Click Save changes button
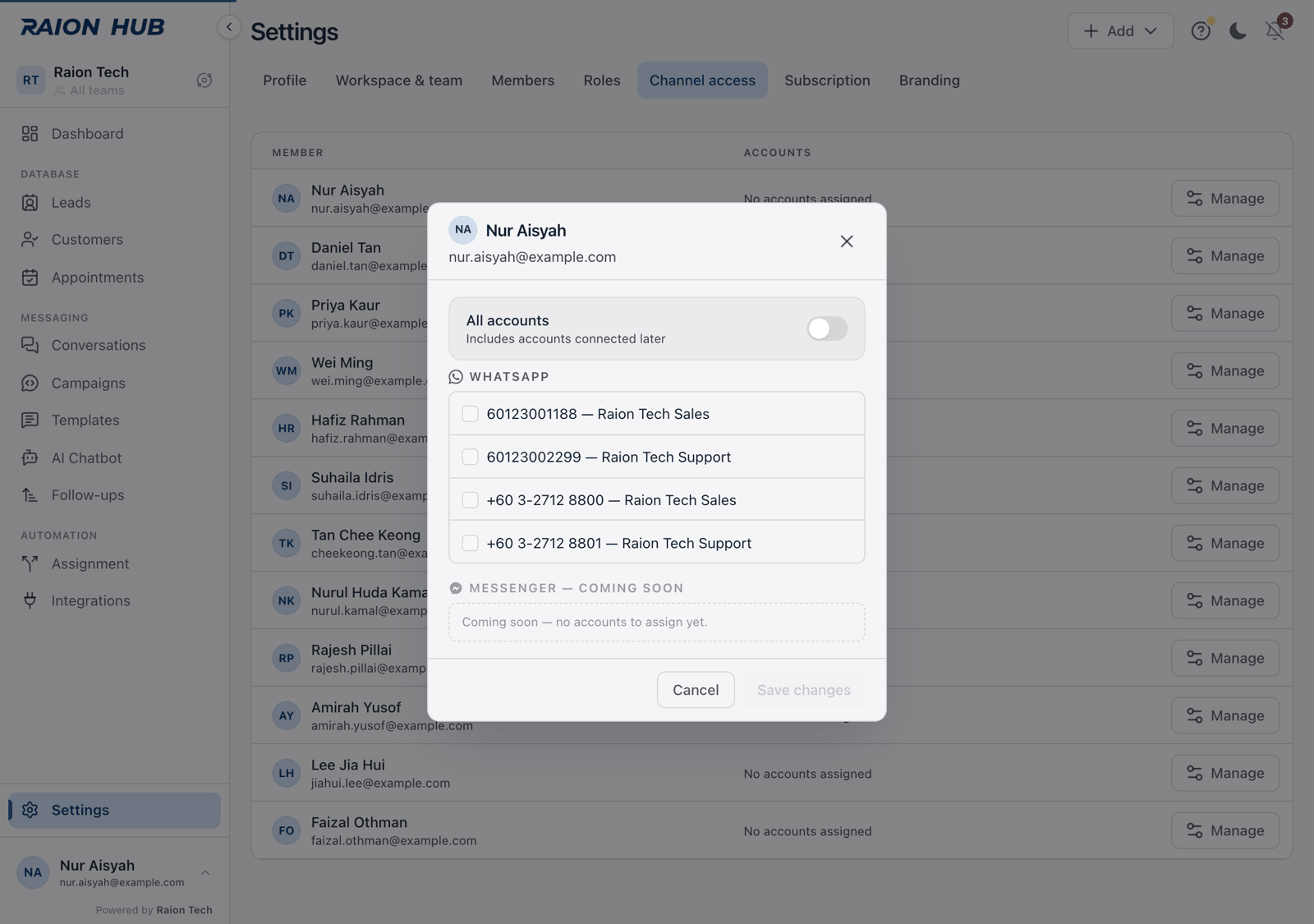The height and width of the screenshot is (924, 1314). [x=804, y=690]
